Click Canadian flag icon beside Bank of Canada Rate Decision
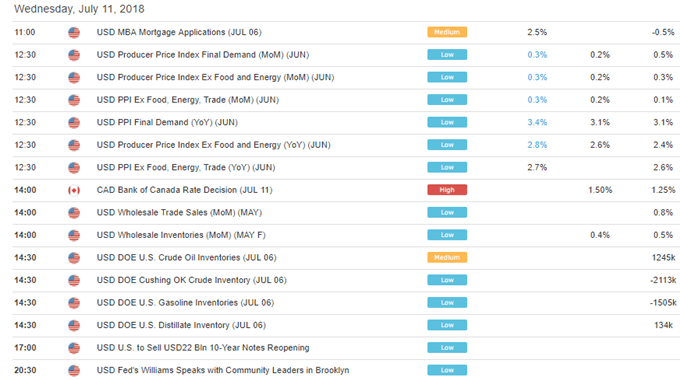 (x=74, y=190)
